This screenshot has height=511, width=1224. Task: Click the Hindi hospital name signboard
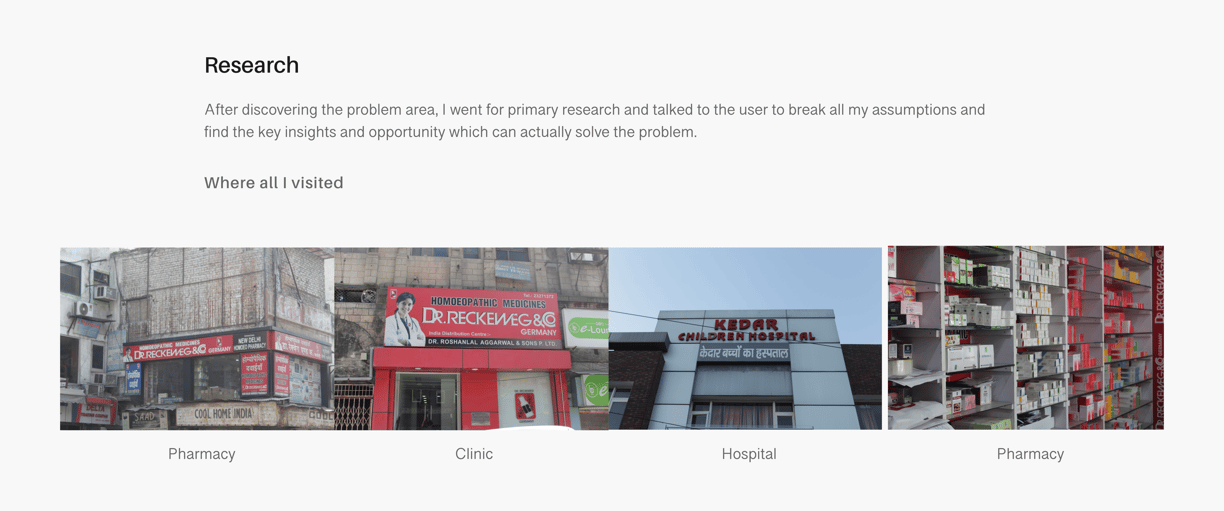[744, 353]
